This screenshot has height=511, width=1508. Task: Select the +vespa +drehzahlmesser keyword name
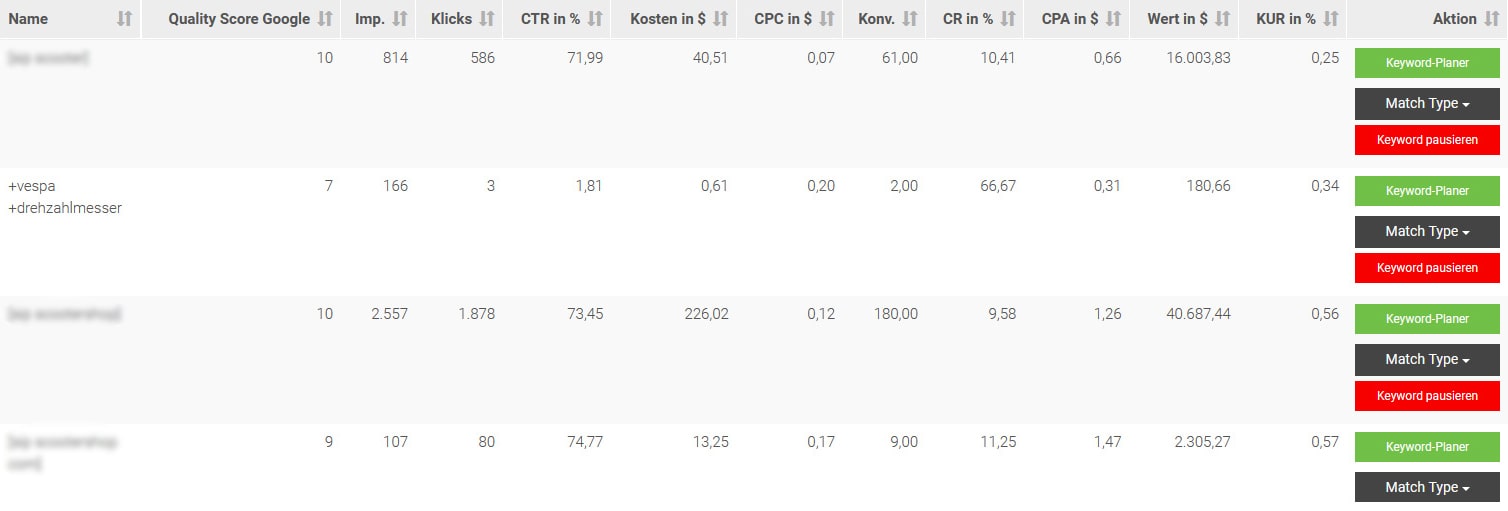65,197
